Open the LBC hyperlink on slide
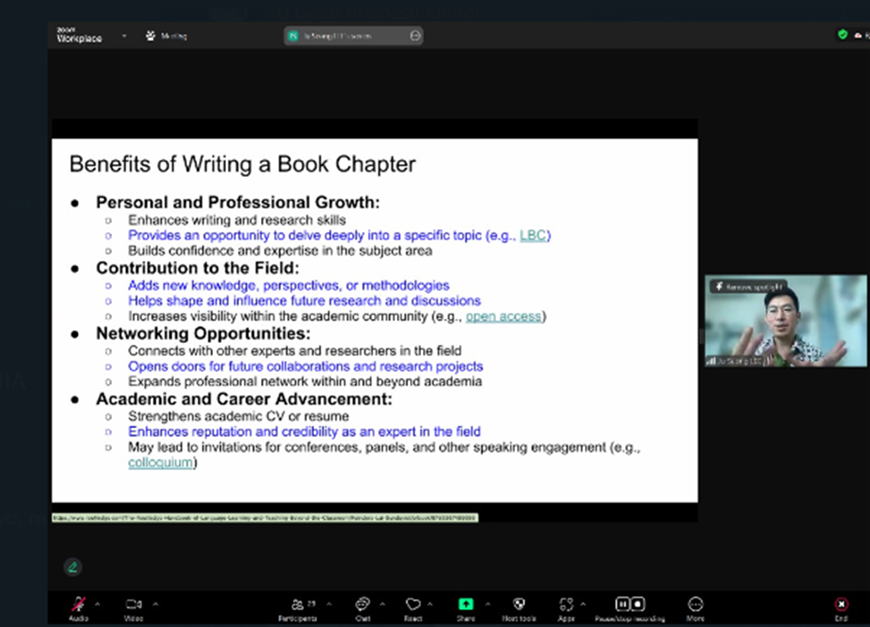 (x=534, y=235)
